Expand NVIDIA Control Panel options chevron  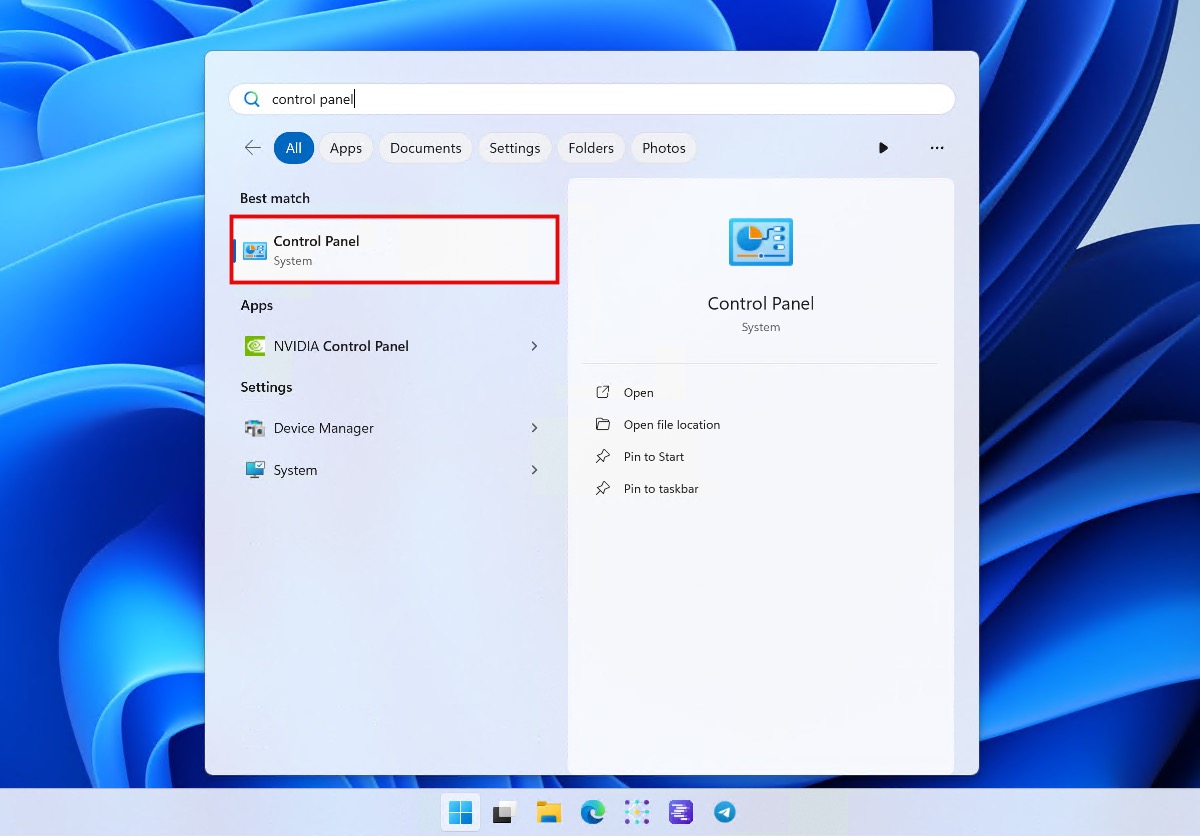click(x=534, y=346)
